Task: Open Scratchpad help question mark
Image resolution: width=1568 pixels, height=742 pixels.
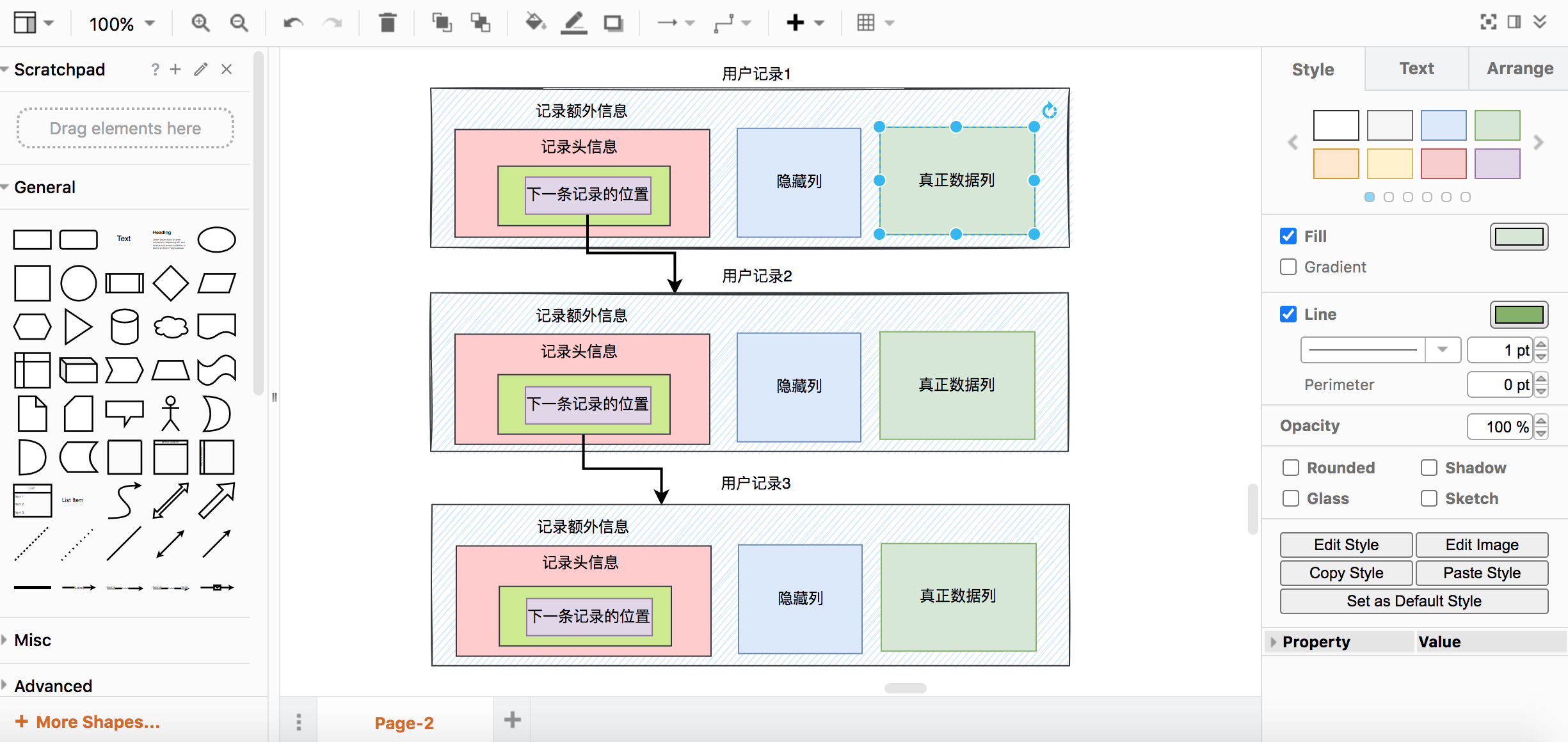Action: pos(155,69)
